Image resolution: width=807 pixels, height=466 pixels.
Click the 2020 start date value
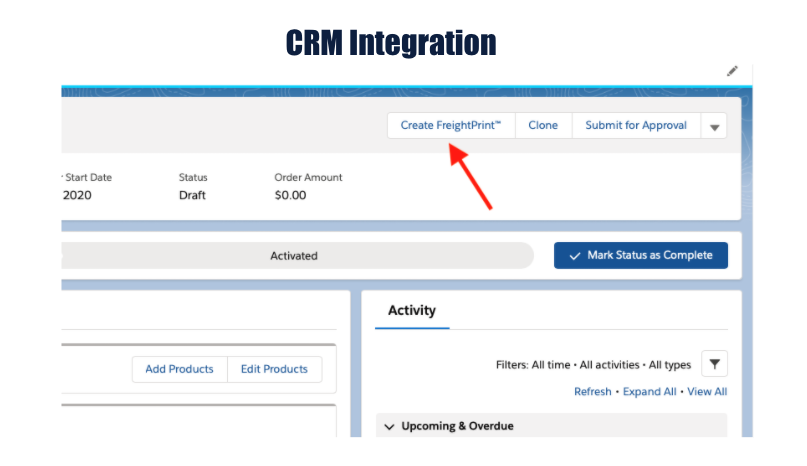77,196
